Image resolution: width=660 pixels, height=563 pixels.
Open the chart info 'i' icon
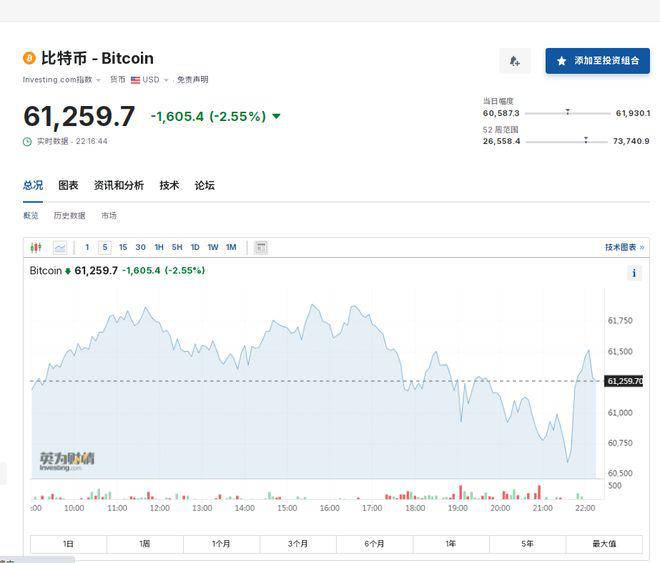point(634,273)
